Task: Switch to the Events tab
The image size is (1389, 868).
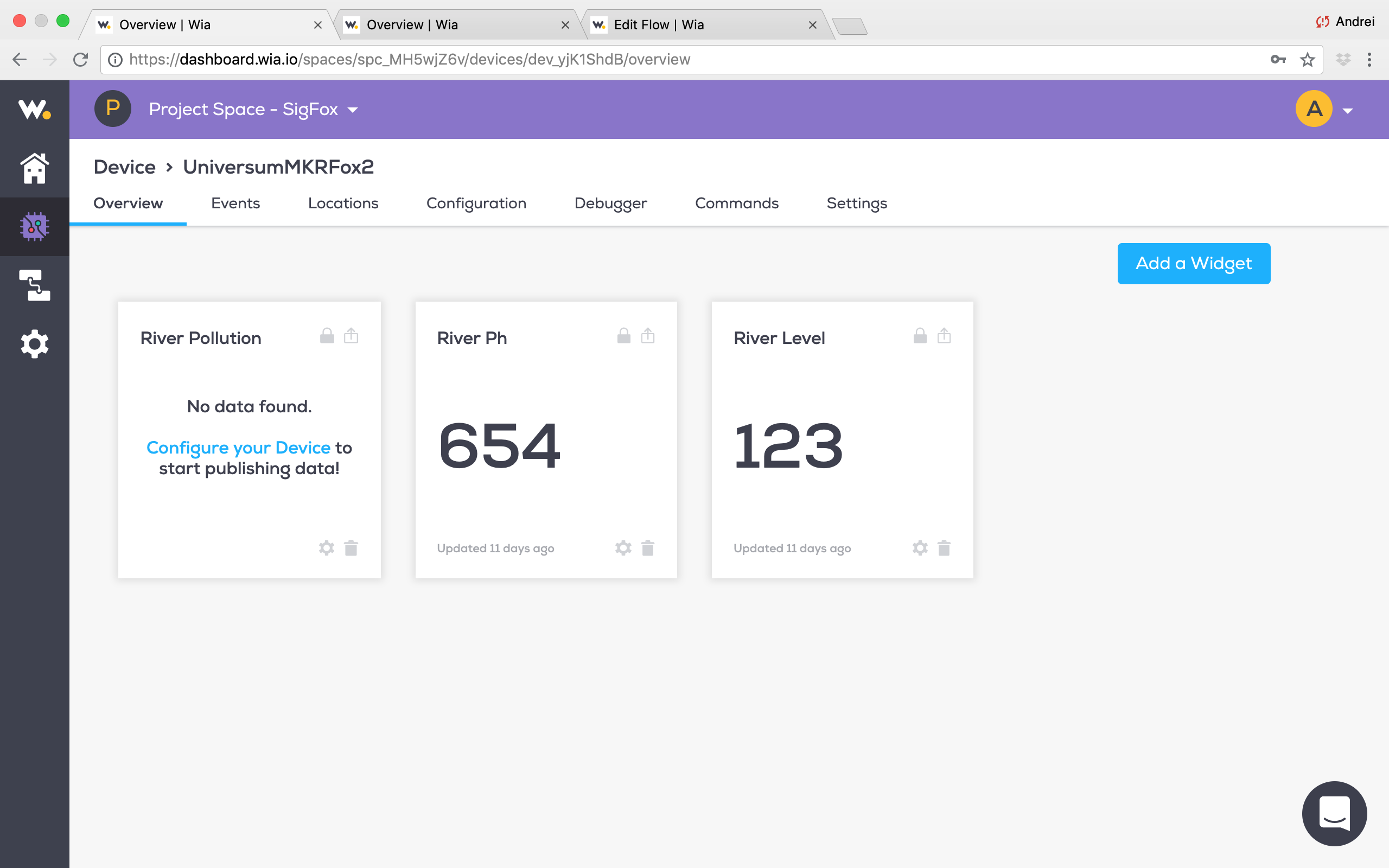Action: click(x=235, y=203)
